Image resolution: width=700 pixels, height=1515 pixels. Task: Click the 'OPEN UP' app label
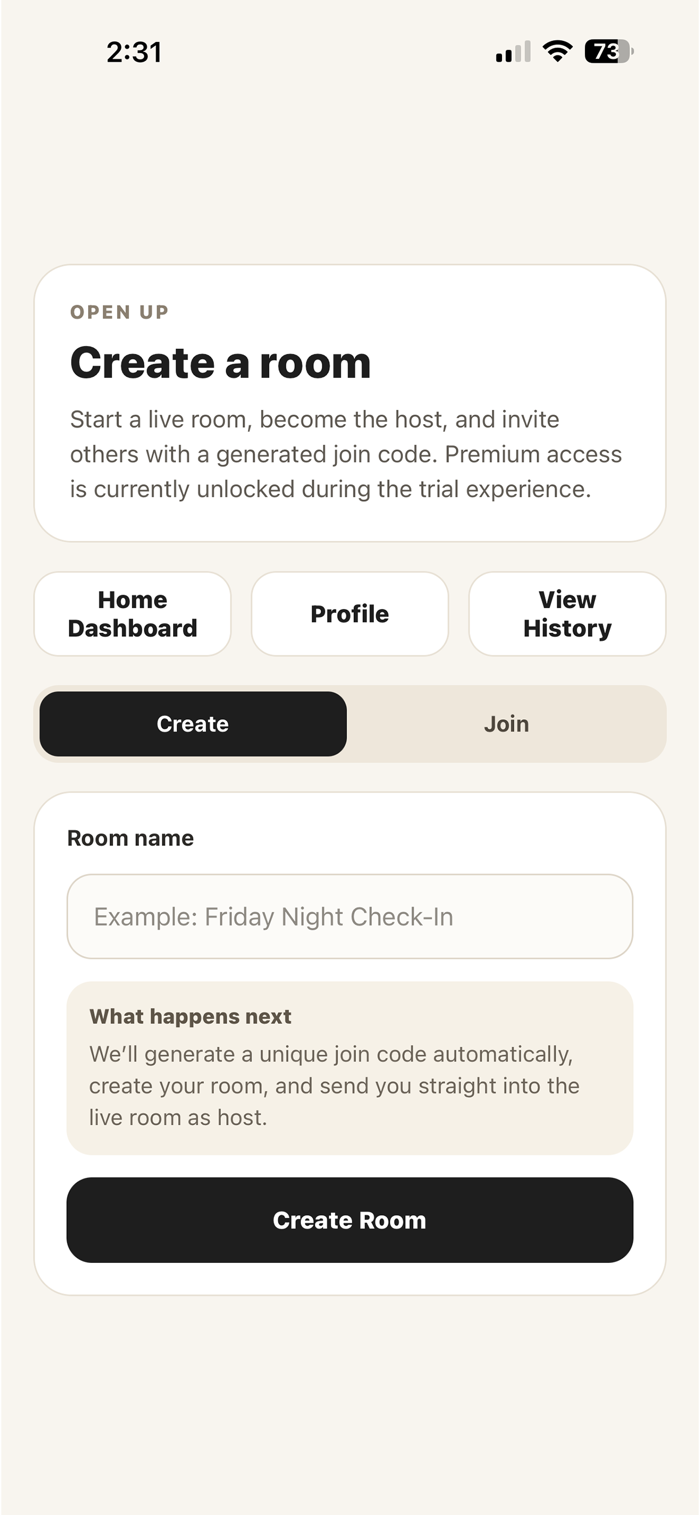click(x=119, y=312)
